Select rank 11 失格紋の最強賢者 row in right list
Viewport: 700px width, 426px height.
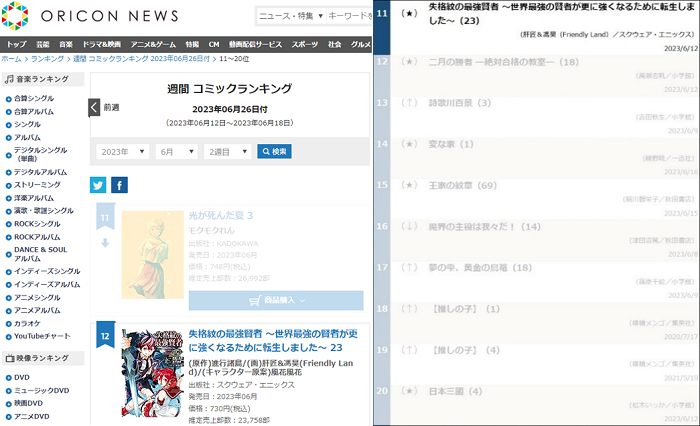(x=536, y=28)
